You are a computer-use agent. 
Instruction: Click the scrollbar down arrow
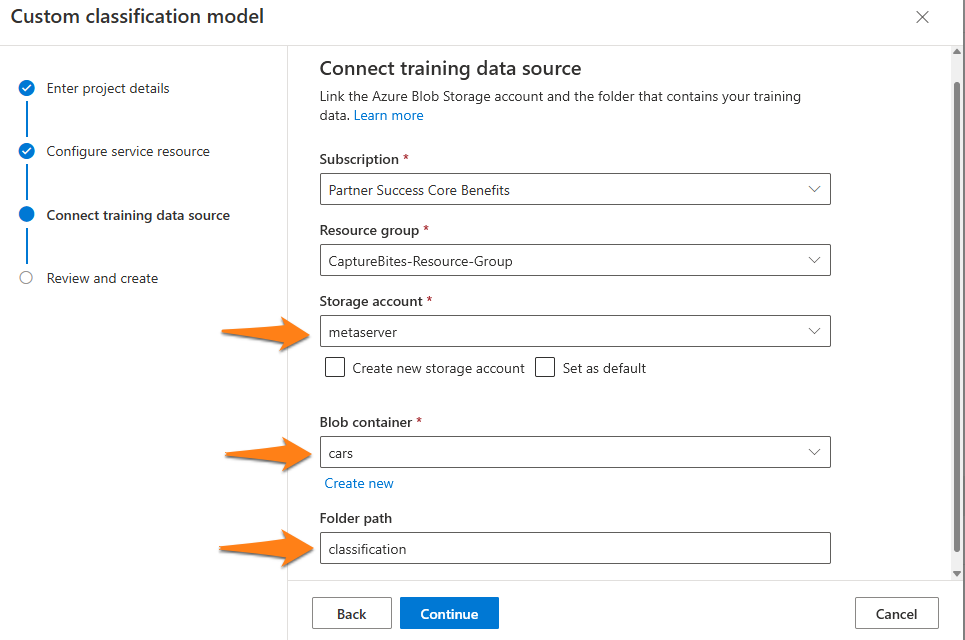(x=957, y=574)
